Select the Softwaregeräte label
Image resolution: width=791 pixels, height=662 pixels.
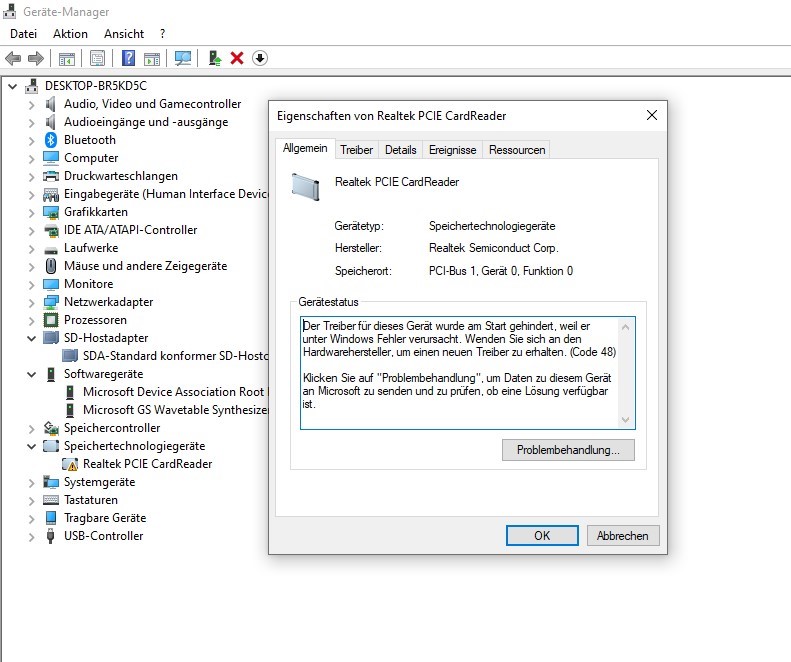(103, 374)
